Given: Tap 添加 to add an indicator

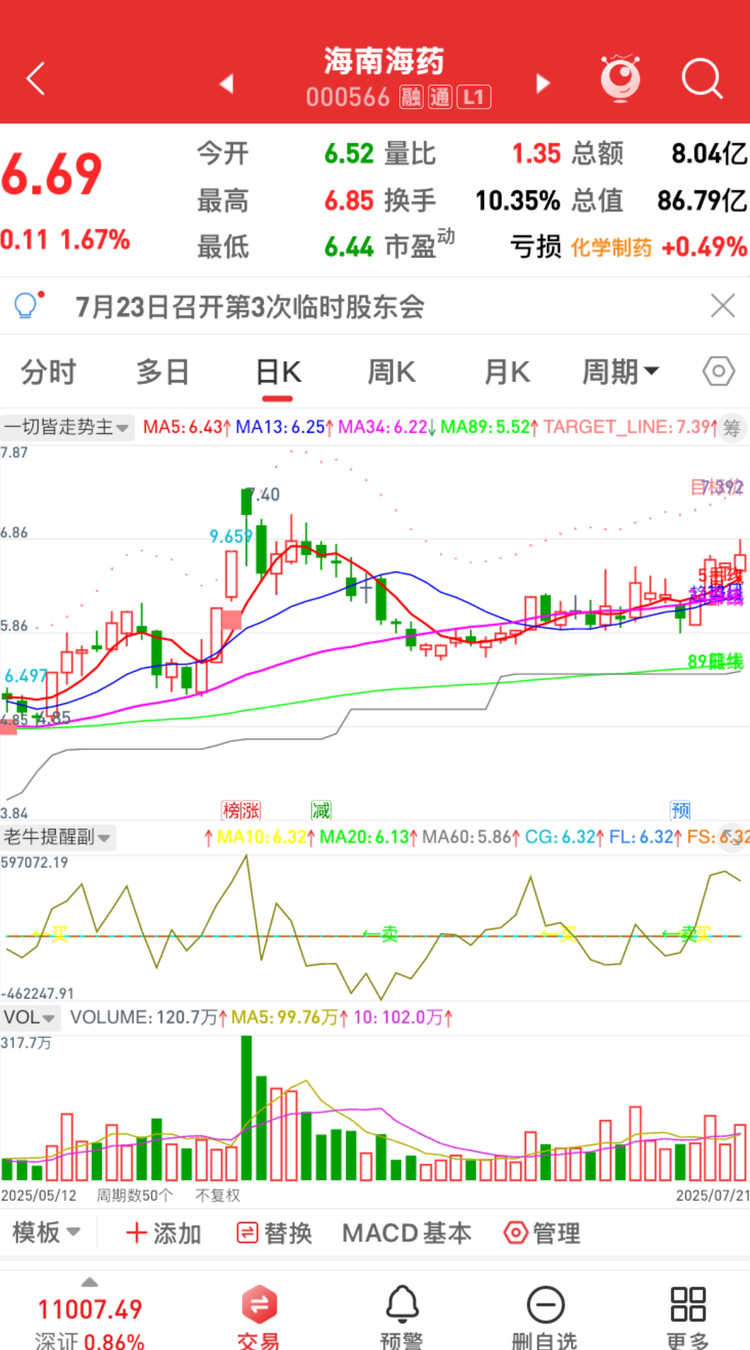Looking at the screenshot, I should point(163,1233).
